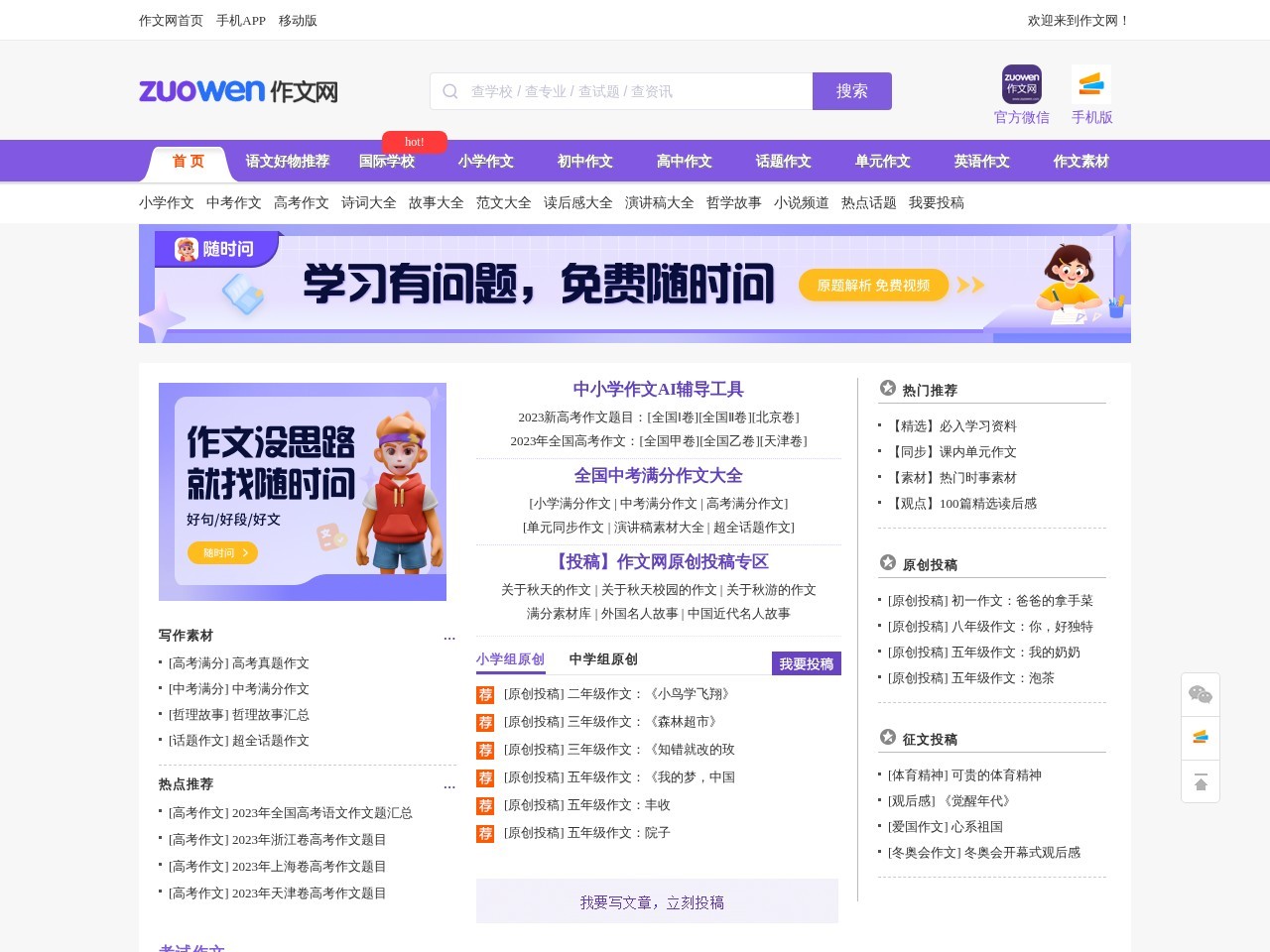Open the 高中作文 menu item
This screenshot has height=952, width=1270.
683,162
